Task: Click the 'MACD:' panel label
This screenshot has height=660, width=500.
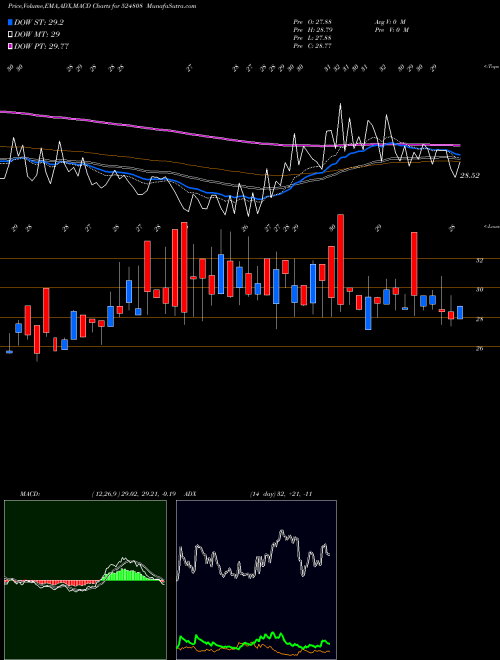Action: click(x=30, y=494)
